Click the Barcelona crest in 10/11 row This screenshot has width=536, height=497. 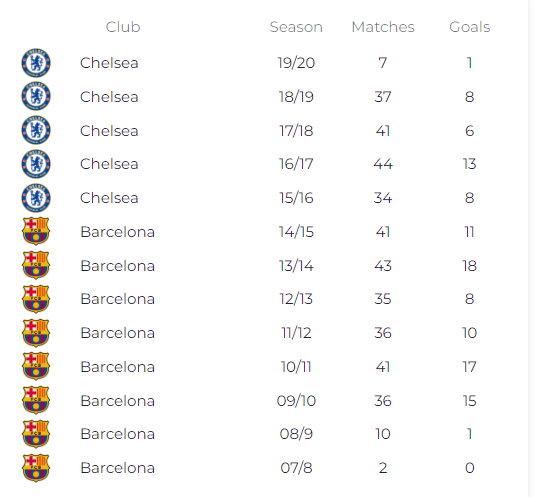(x=36, y=366)
